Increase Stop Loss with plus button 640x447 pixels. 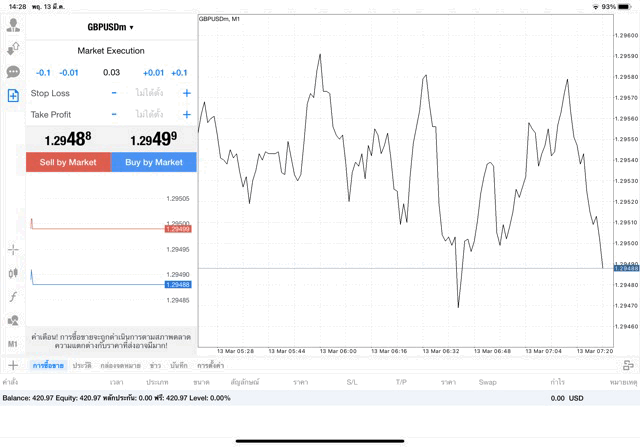186,93
